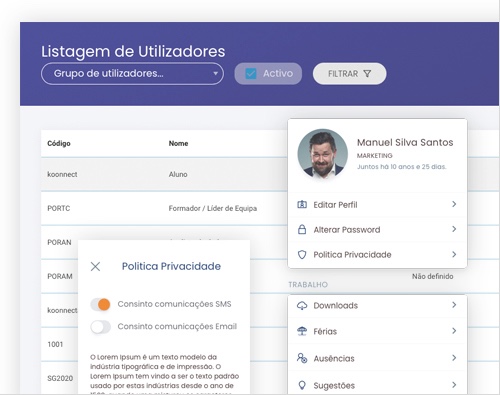Image resolution: width=500 pixels, height=395 pixels.
Task: Click the Alterar Password lock icon
Action: point(302,230)
